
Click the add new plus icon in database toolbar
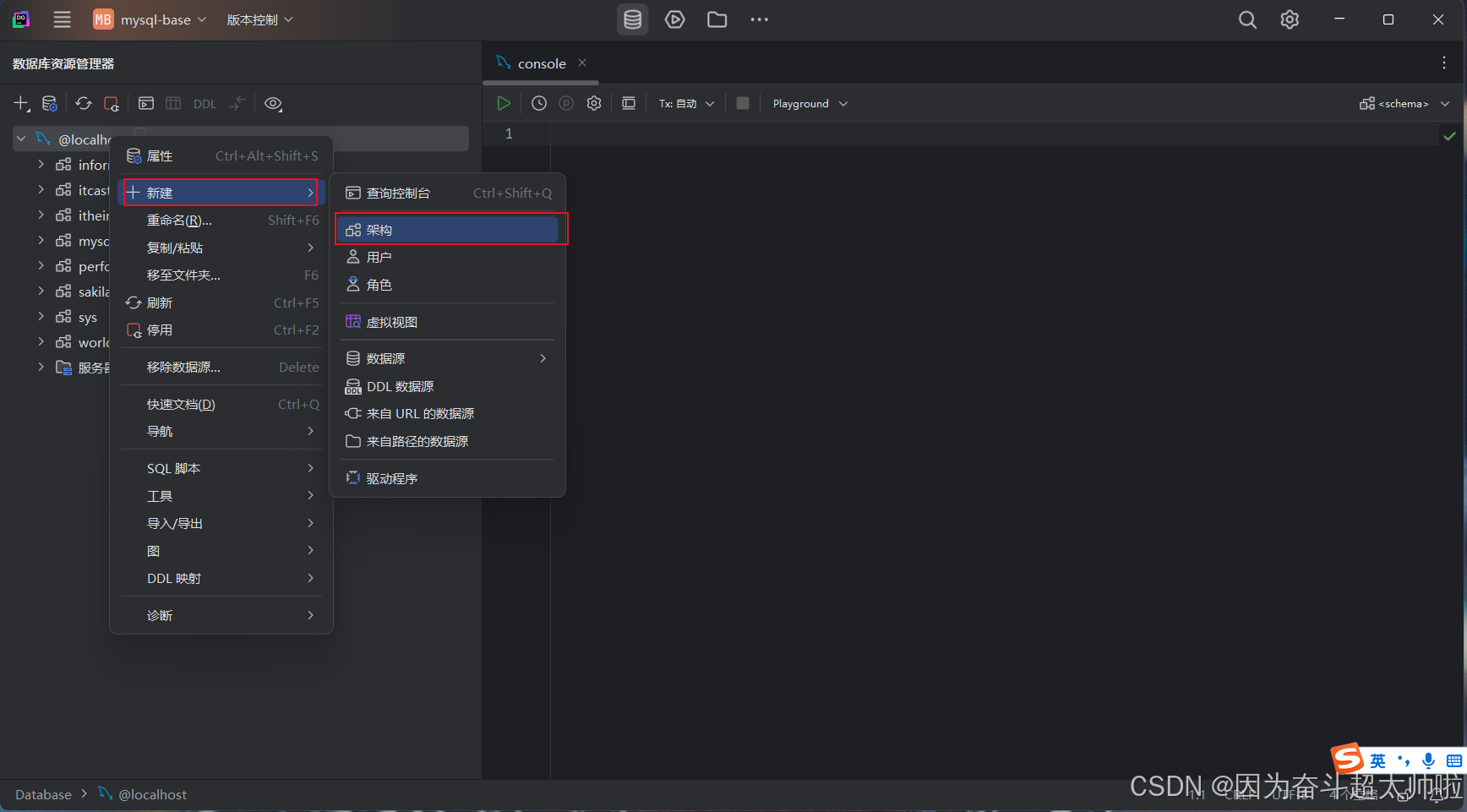point(21,103)
